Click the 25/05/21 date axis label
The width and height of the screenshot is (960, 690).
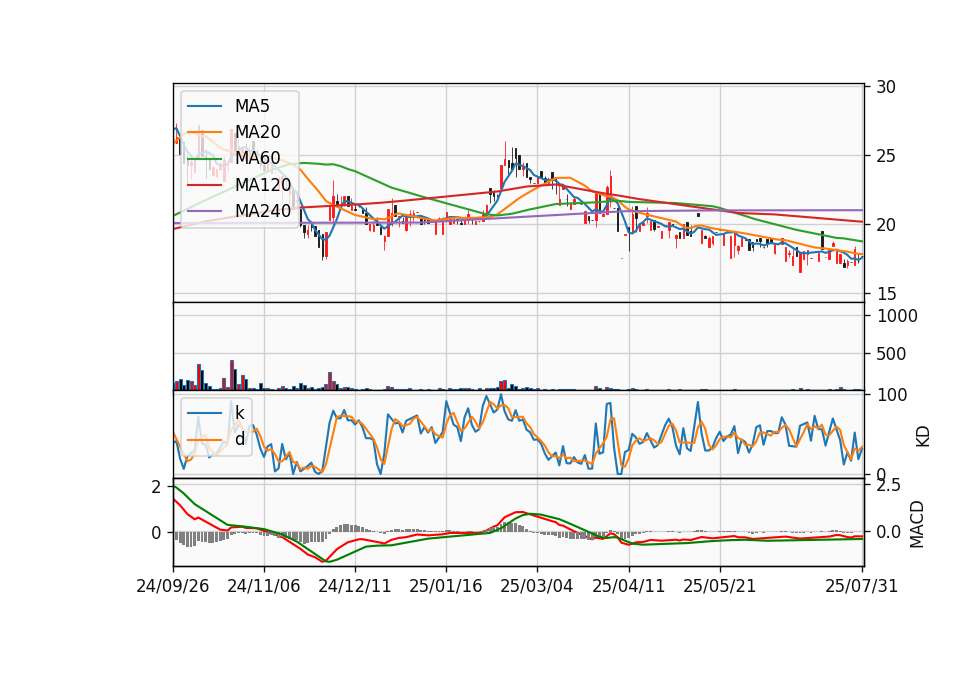(719, 586)
